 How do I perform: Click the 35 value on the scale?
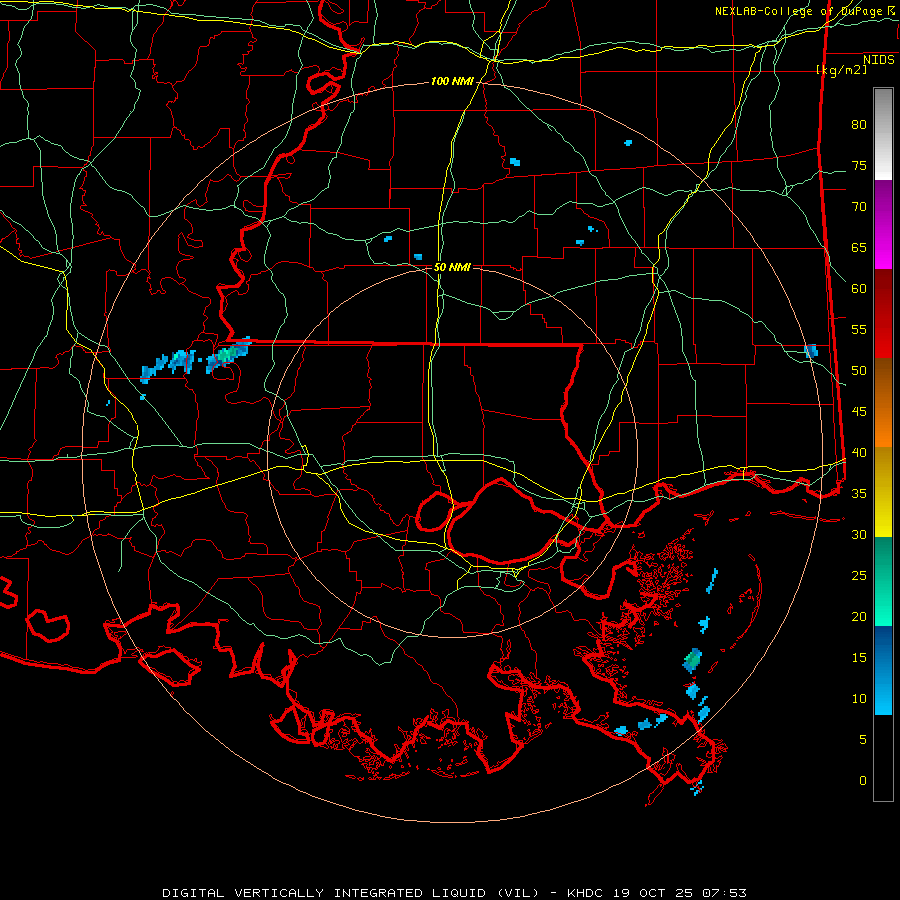pyautogui.click(x=859, y=494)
